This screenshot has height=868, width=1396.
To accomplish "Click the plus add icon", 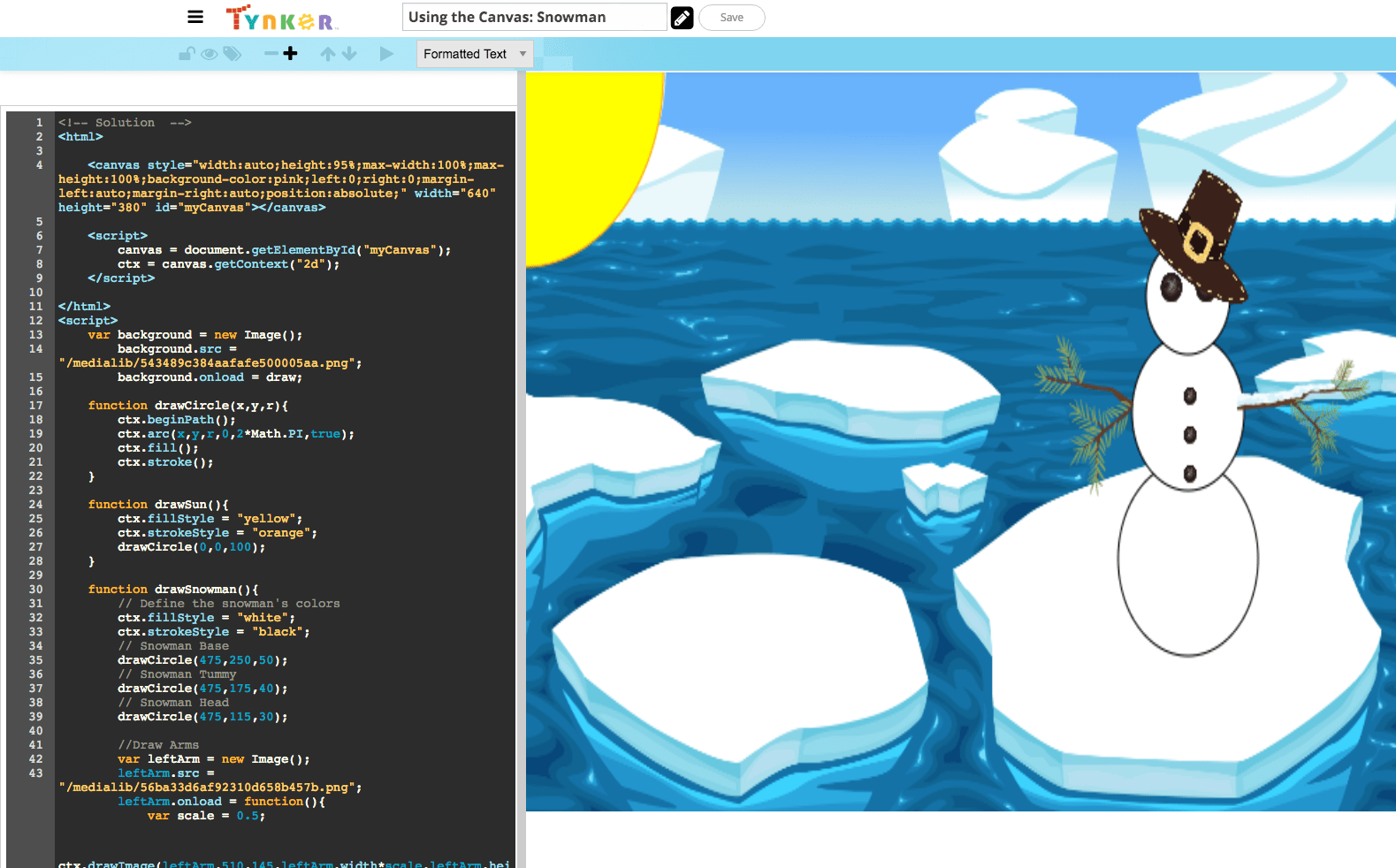I will coord(290,54).
